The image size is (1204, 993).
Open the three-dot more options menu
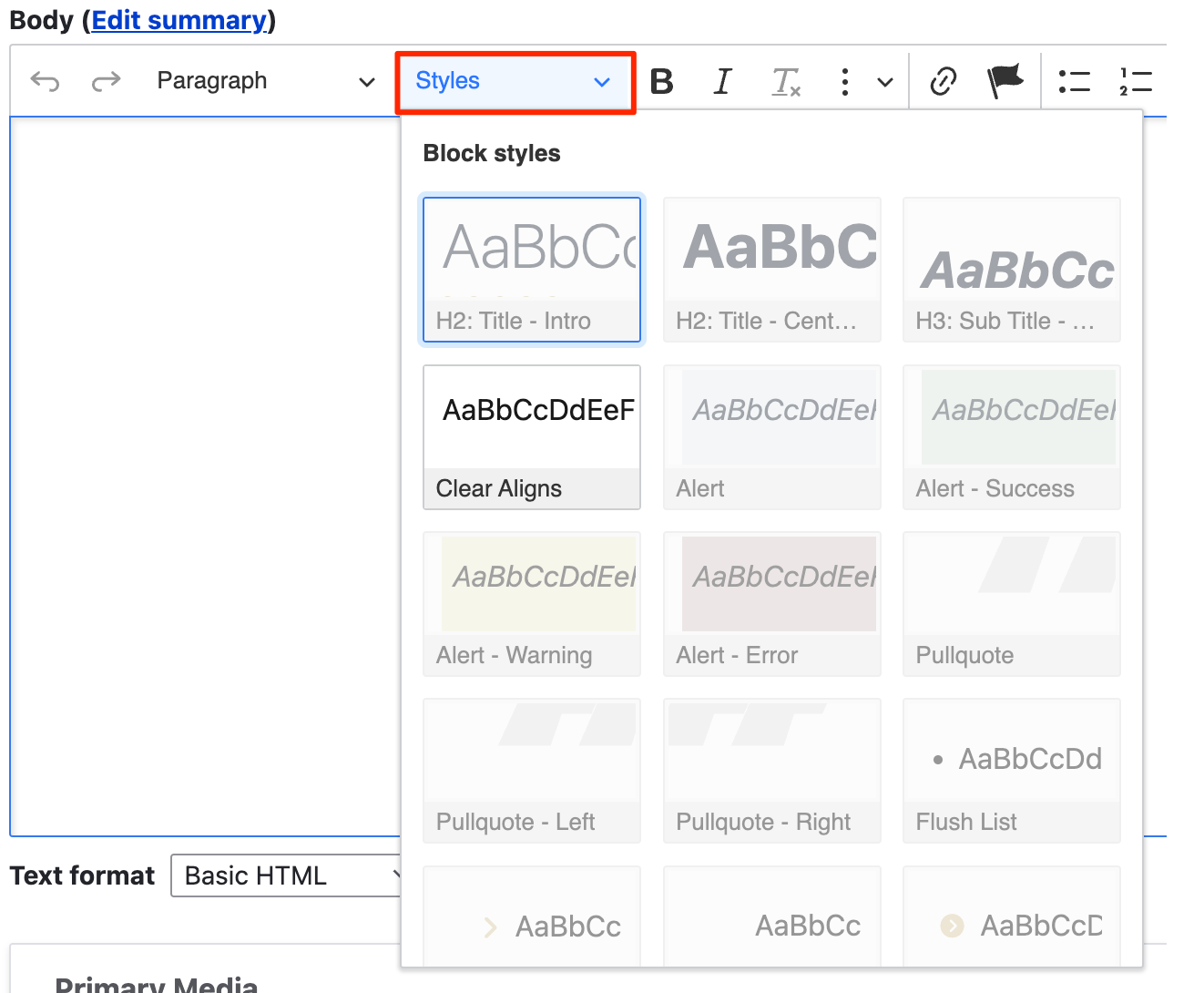(845, 82)
